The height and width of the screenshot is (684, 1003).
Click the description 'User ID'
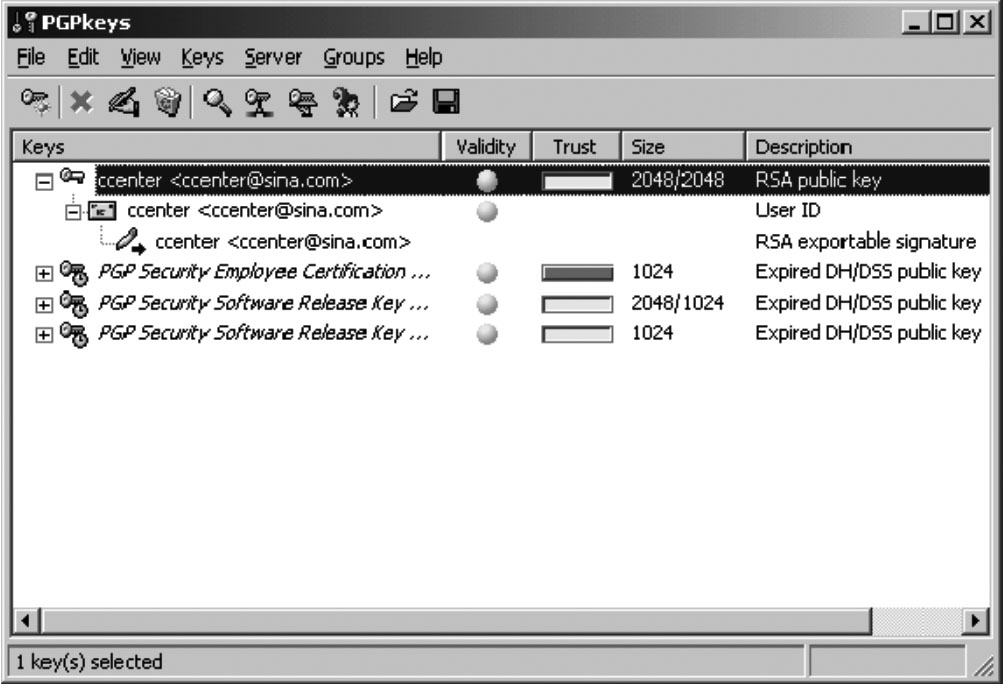787,211
